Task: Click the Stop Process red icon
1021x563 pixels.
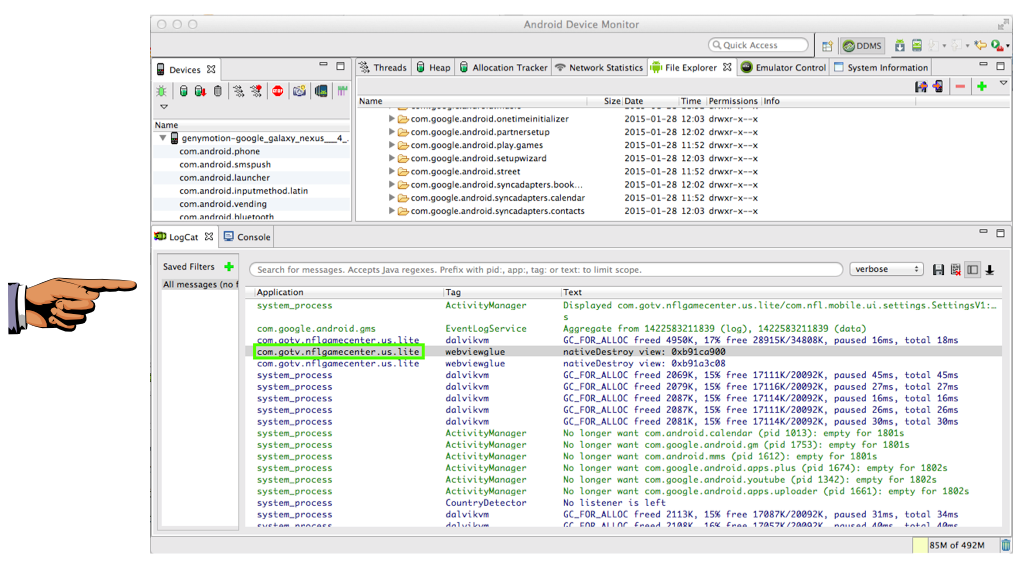Action: tap(277, 91)
